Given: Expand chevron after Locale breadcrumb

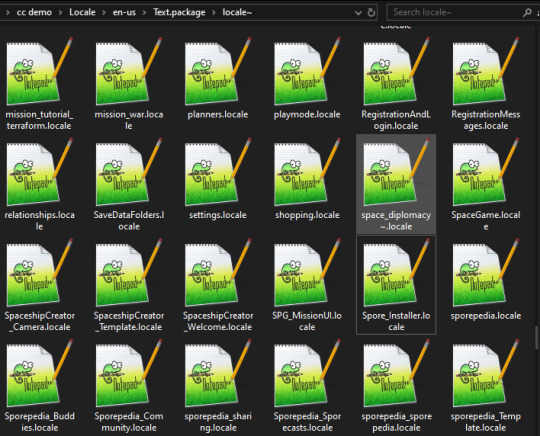Looking at the screenshot, I should click(104, 13).
